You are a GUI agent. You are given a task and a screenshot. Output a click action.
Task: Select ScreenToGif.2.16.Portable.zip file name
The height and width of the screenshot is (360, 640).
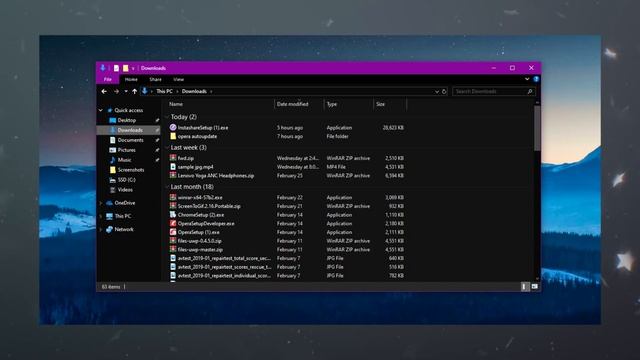click(209, 206)
